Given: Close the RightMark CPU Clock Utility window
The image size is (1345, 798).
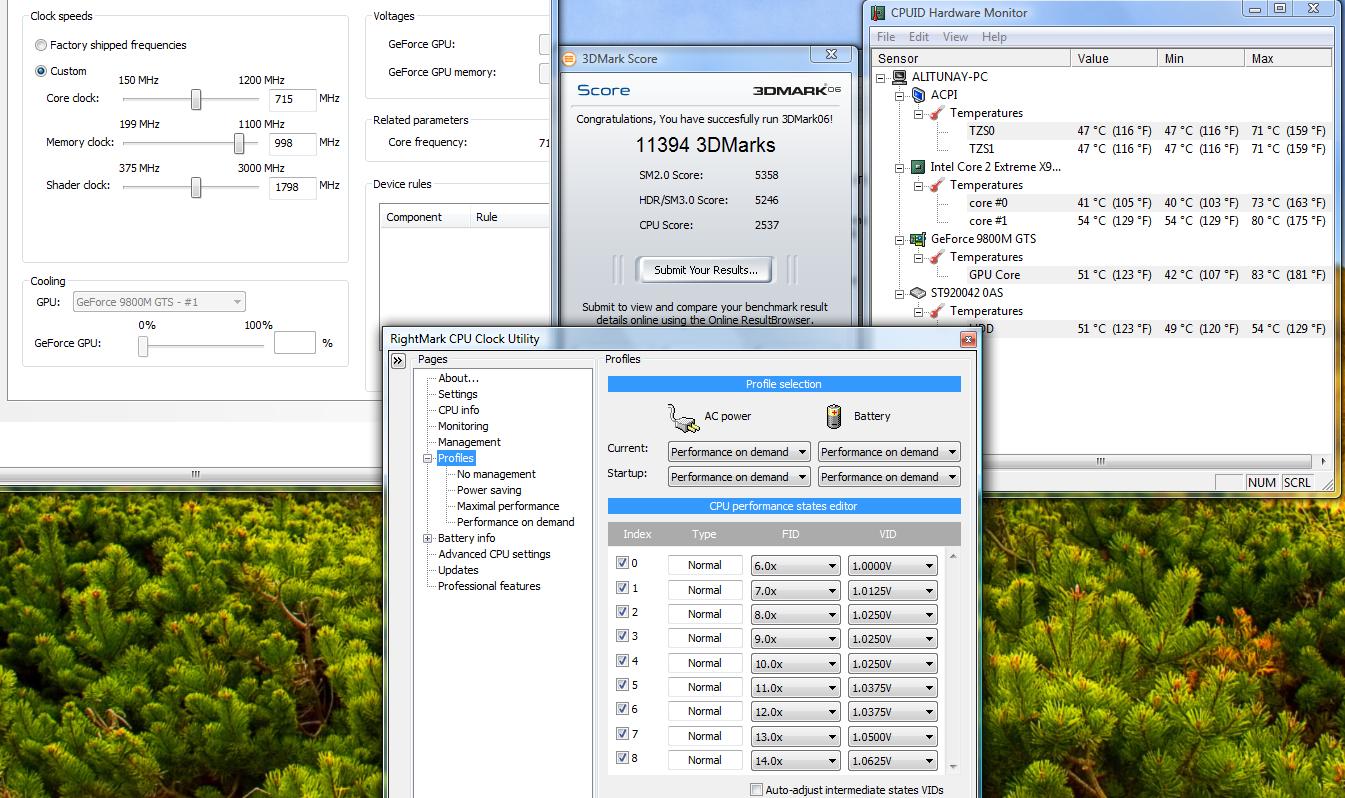Looking at the screenshot, I should coord(967,339).
